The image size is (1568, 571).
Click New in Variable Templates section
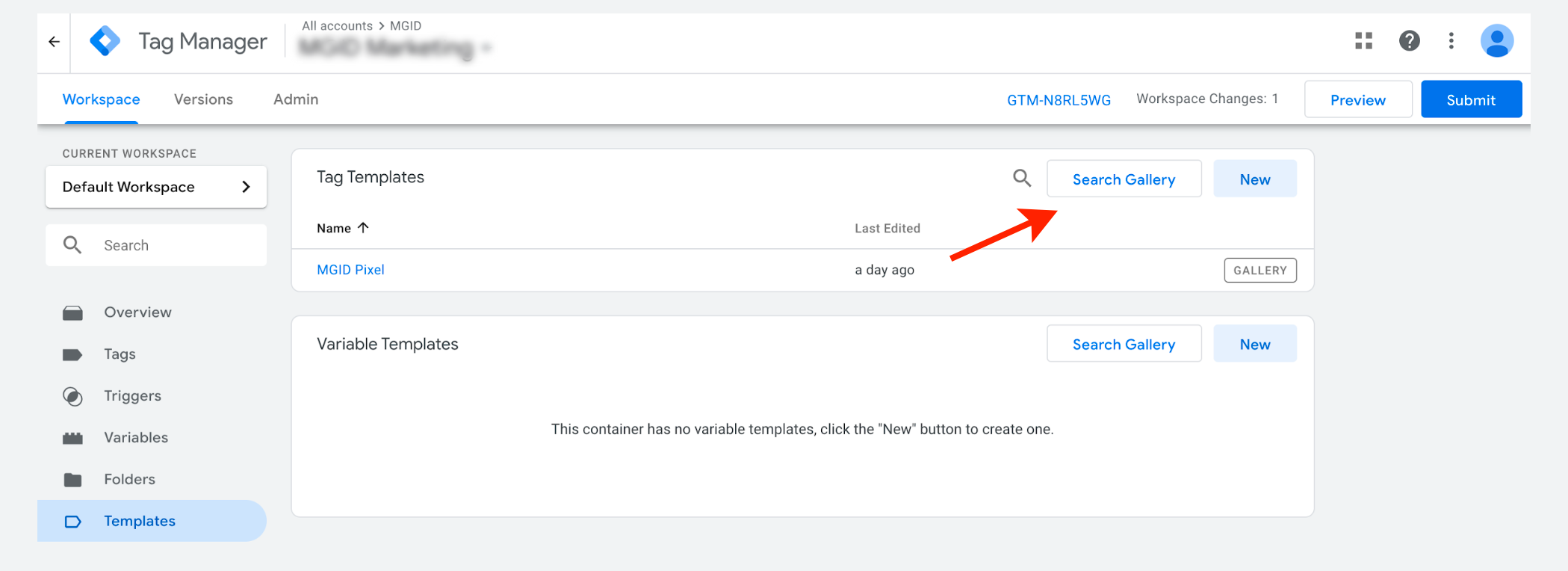click(1255, 344)
